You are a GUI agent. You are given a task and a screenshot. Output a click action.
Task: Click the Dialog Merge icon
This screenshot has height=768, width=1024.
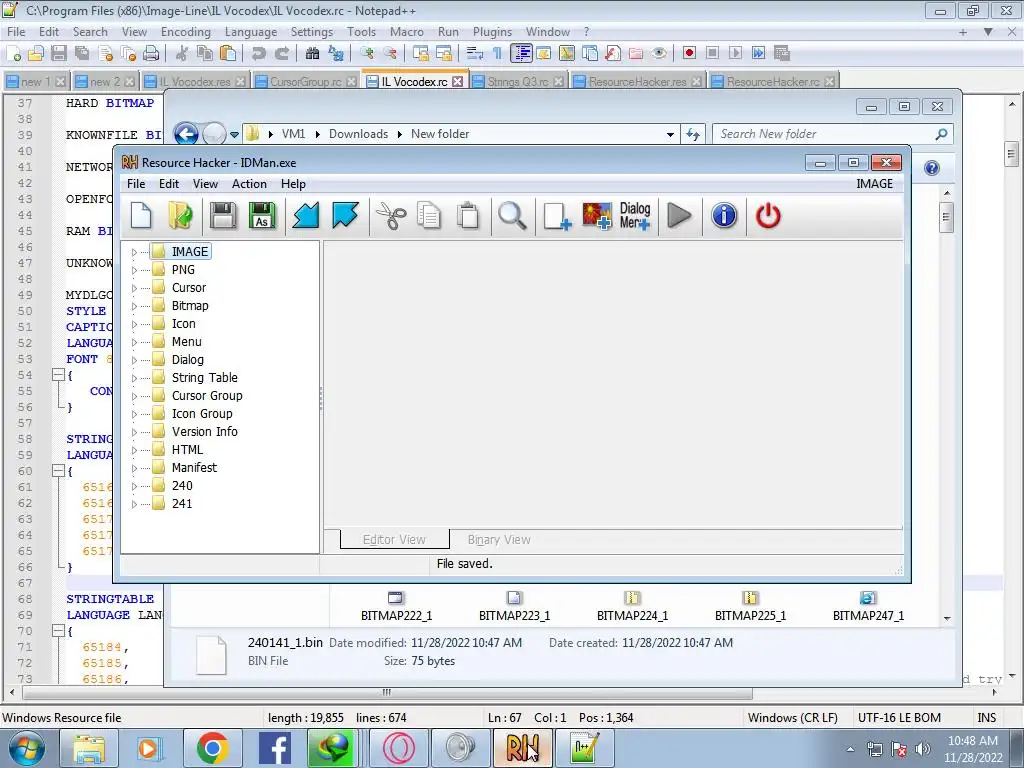click(635, 216)
